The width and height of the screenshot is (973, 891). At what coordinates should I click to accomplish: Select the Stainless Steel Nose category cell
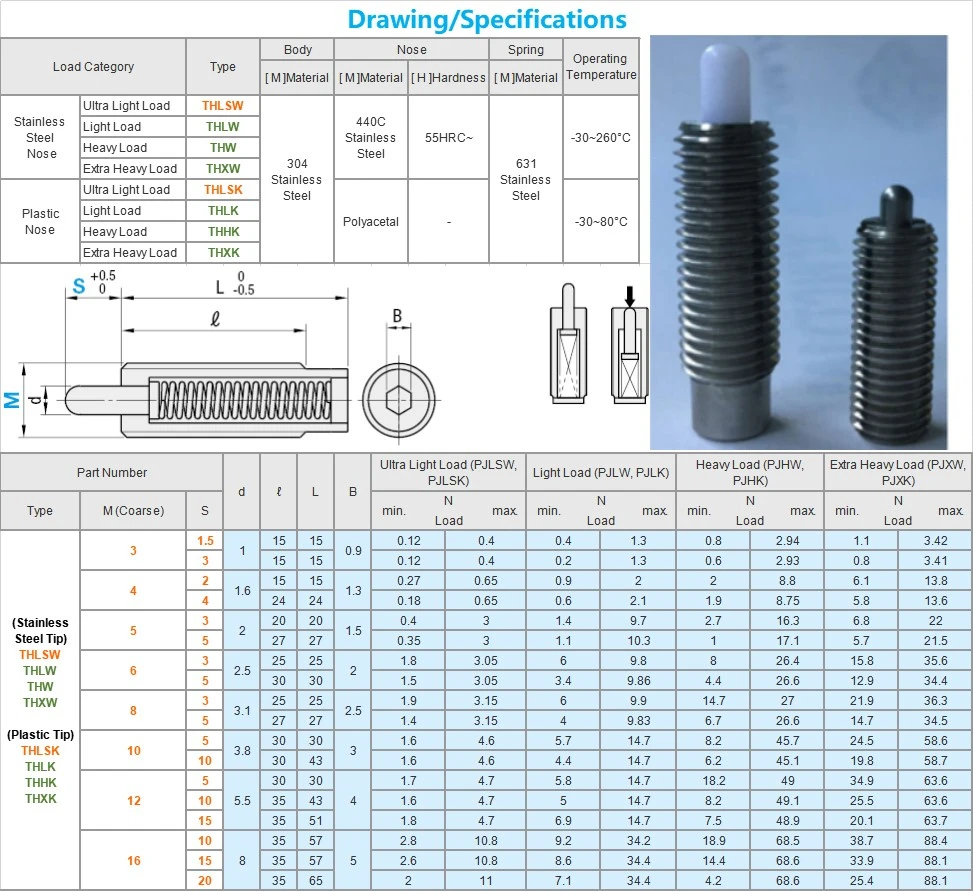click(40, 138)
